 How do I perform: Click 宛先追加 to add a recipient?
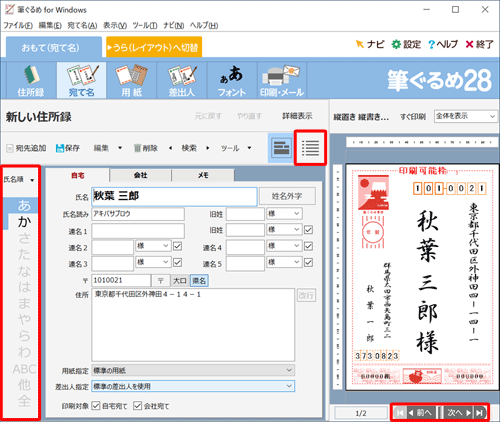coord(26,148)
